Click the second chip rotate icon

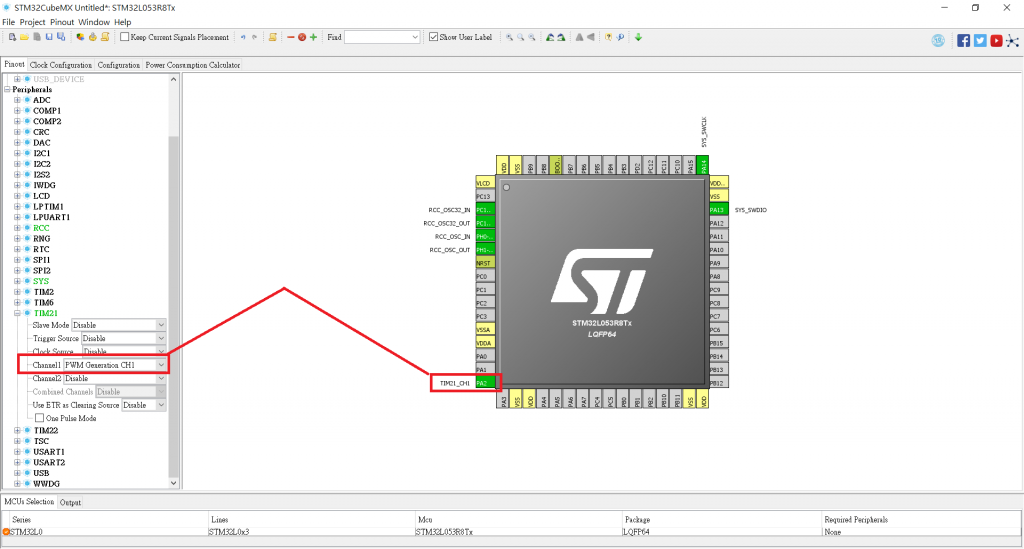click(x=561, y=37)
